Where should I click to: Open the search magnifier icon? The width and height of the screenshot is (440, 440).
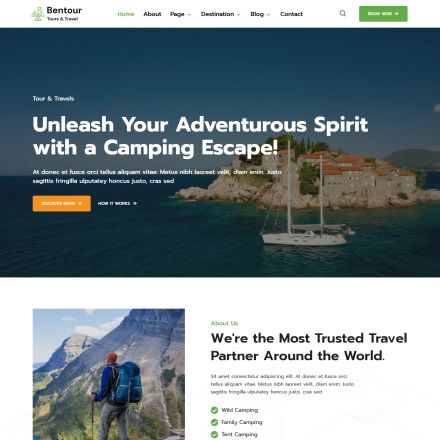[343, 13]
